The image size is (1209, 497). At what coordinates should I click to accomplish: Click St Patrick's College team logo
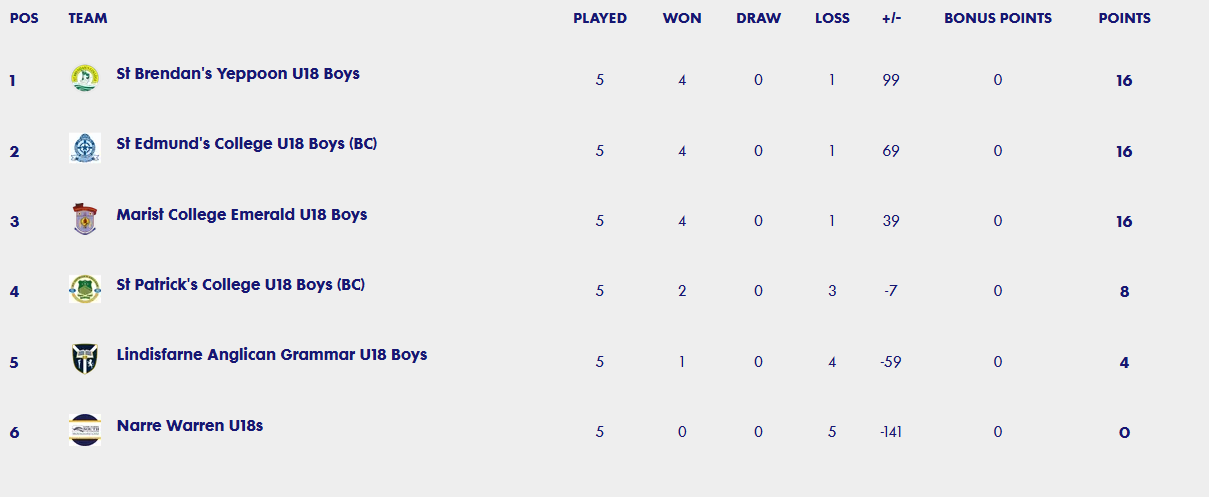[x=85, y=289]
